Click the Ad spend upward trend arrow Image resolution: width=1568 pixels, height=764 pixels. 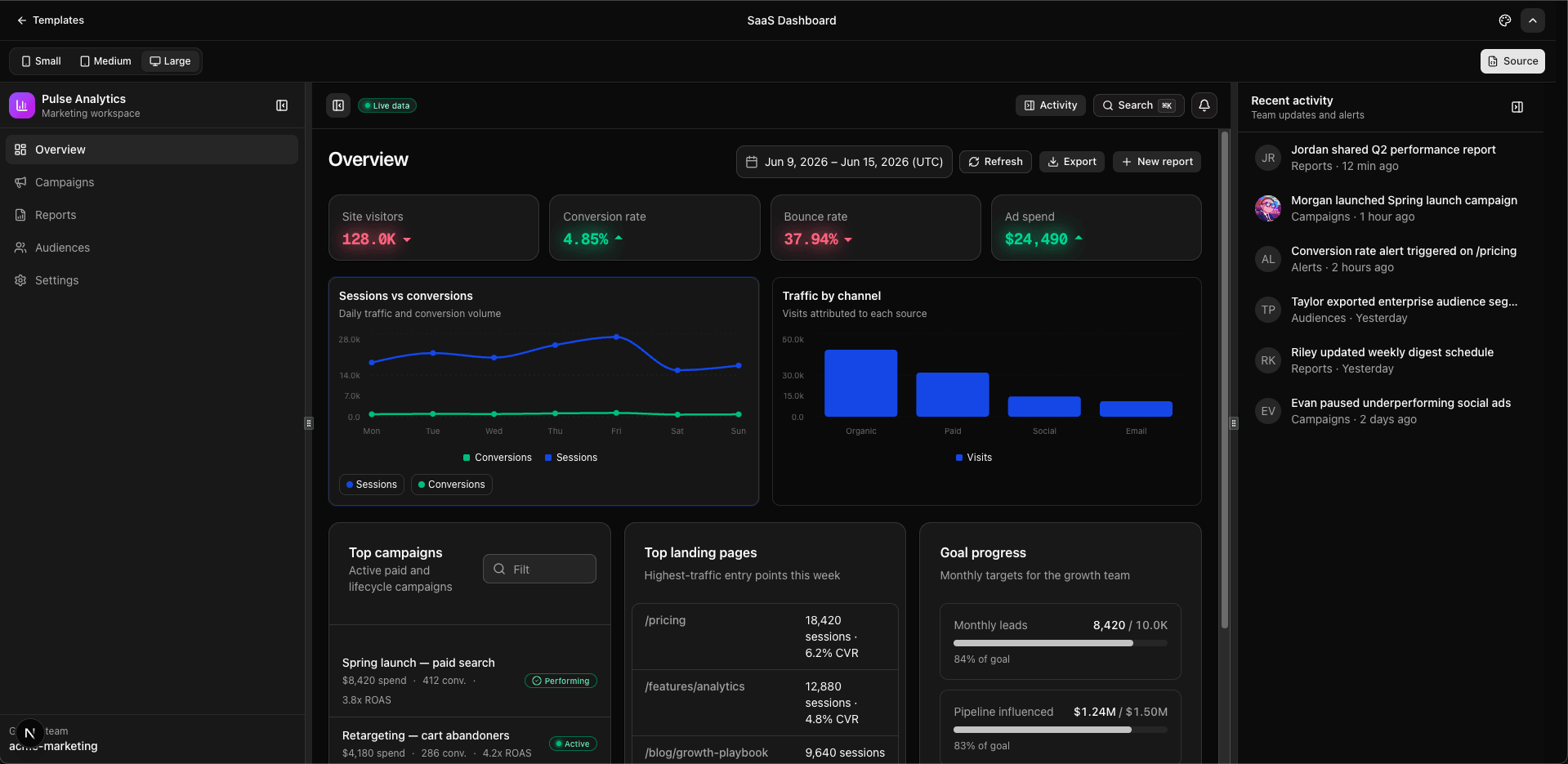point(1079,239)
